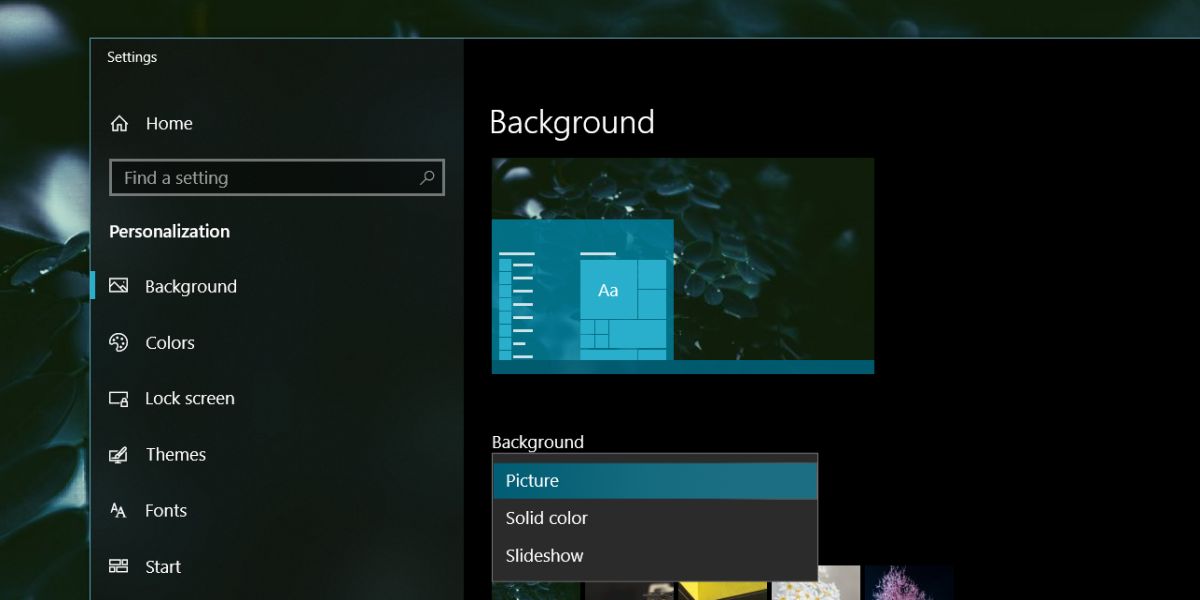
Task: Click the Themes brush icon
Action: (119, 454)
